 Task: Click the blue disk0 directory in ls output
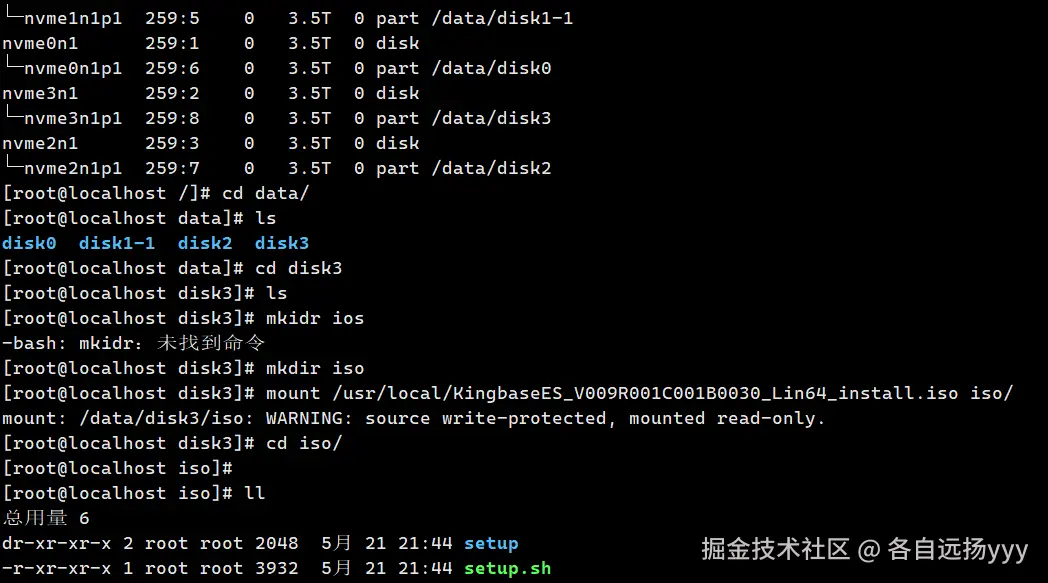point(29,243)
